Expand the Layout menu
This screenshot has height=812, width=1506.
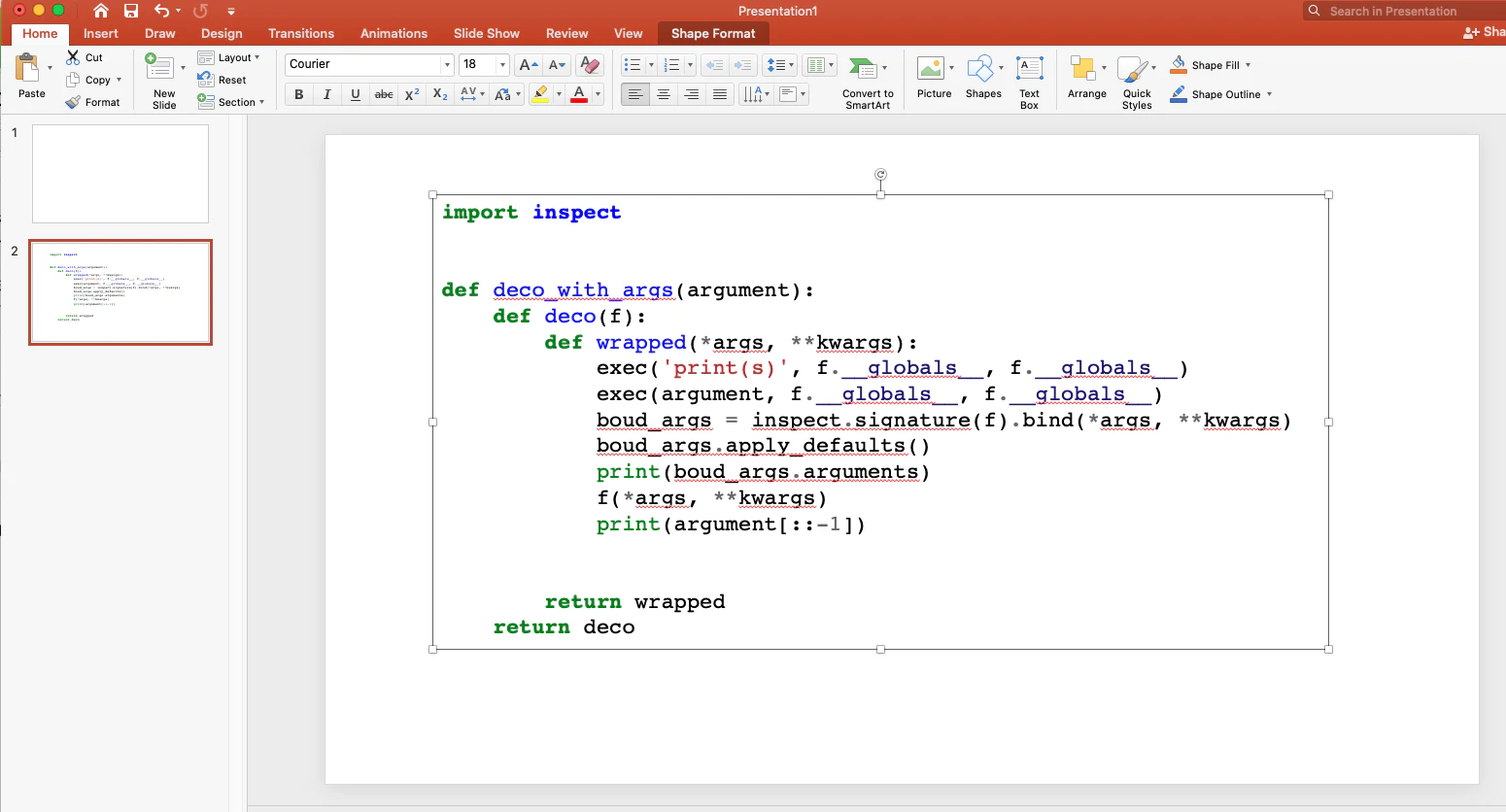click(229, 57)
